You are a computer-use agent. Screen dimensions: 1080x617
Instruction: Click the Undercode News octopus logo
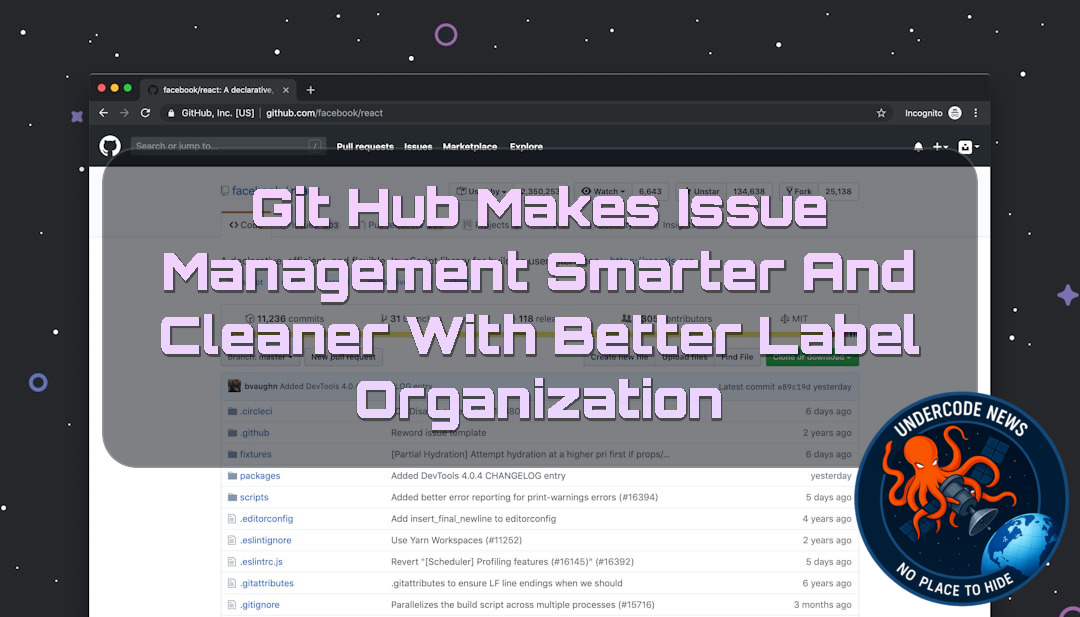[x=961, y=499]
